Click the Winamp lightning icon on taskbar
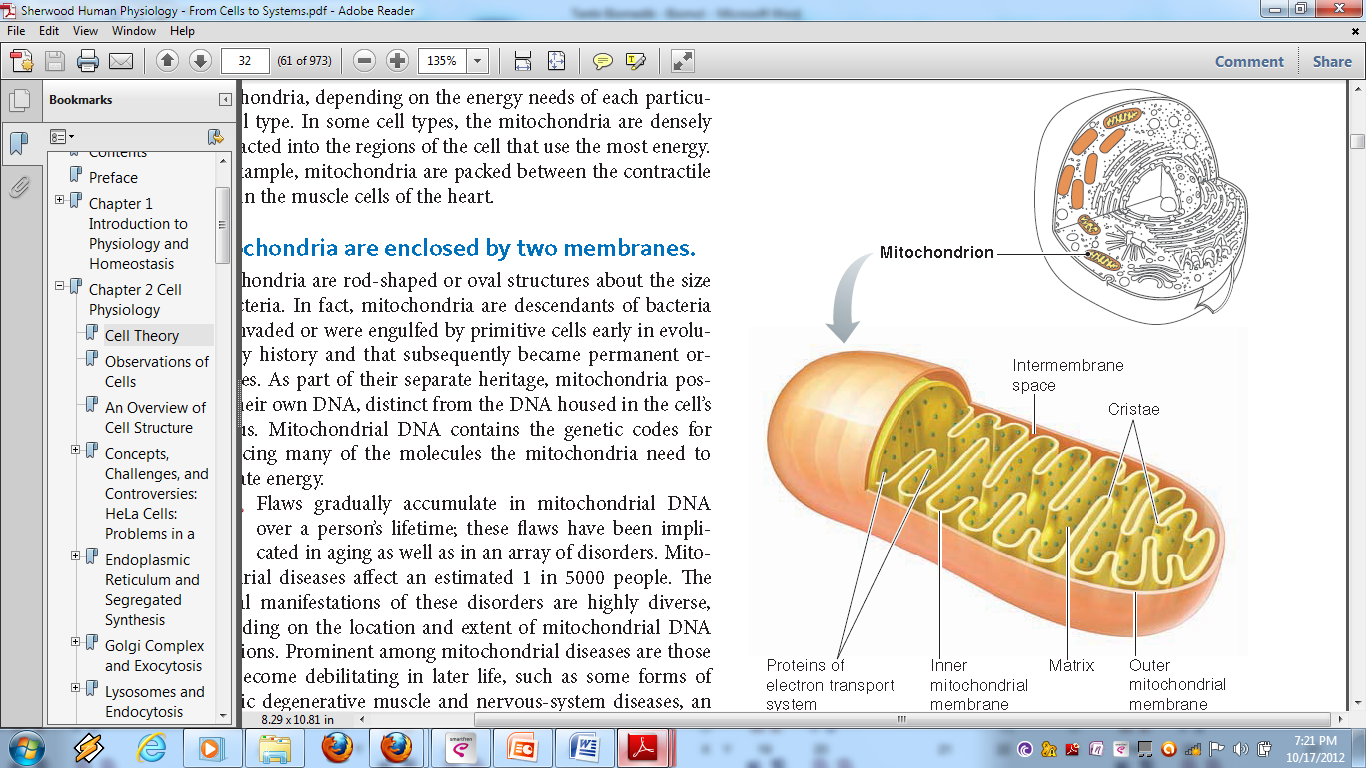Image resolution: width=1366 pixels, height=768 pixels. pyautogui.click(x=90, y=748)
